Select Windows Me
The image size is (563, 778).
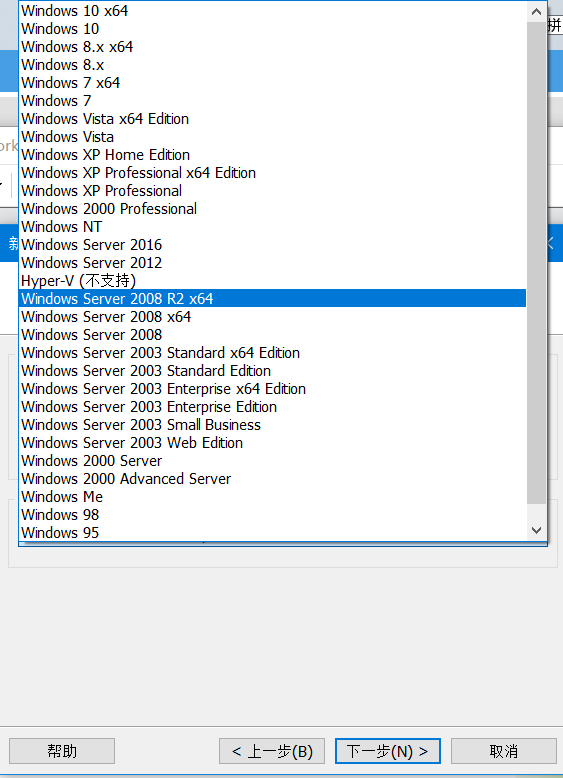[x=272, y=497]
